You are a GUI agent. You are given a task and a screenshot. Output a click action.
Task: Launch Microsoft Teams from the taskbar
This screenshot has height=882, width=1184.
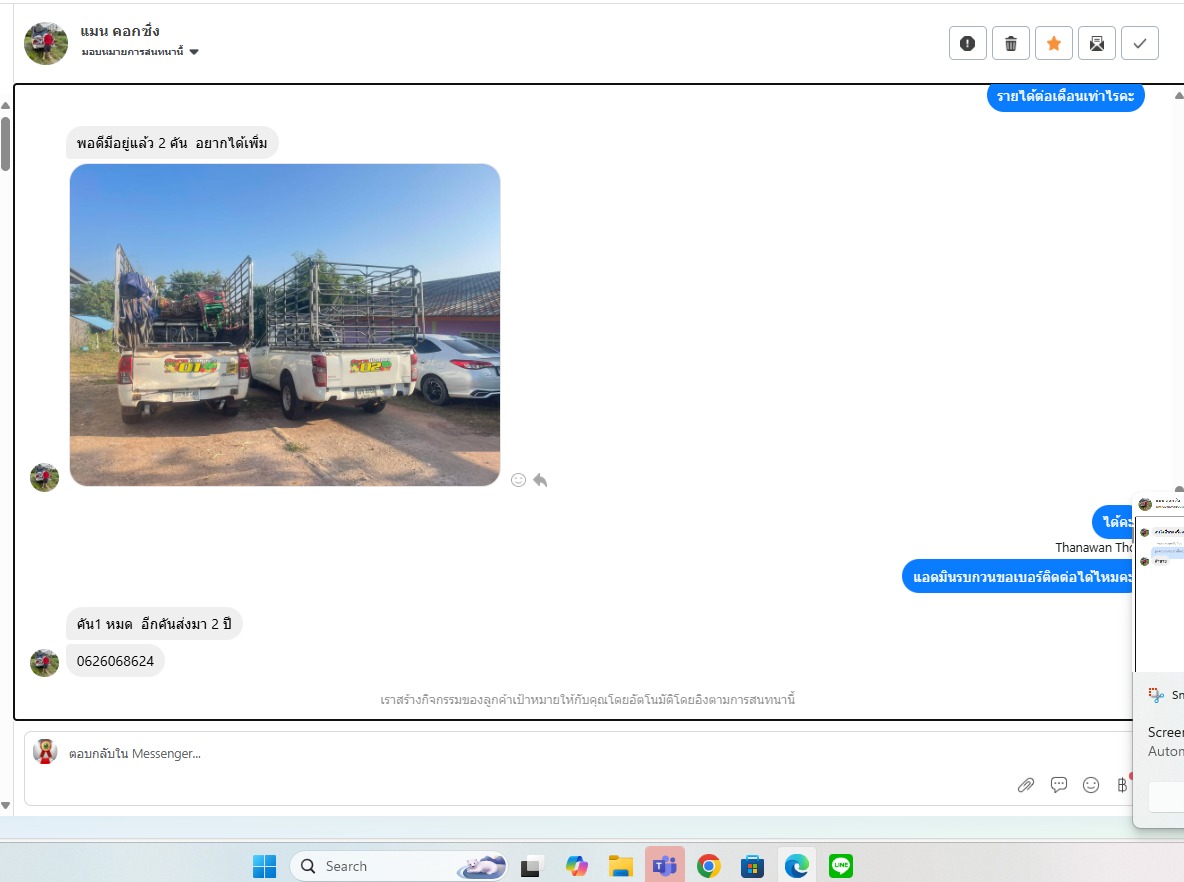coord(664,866)
